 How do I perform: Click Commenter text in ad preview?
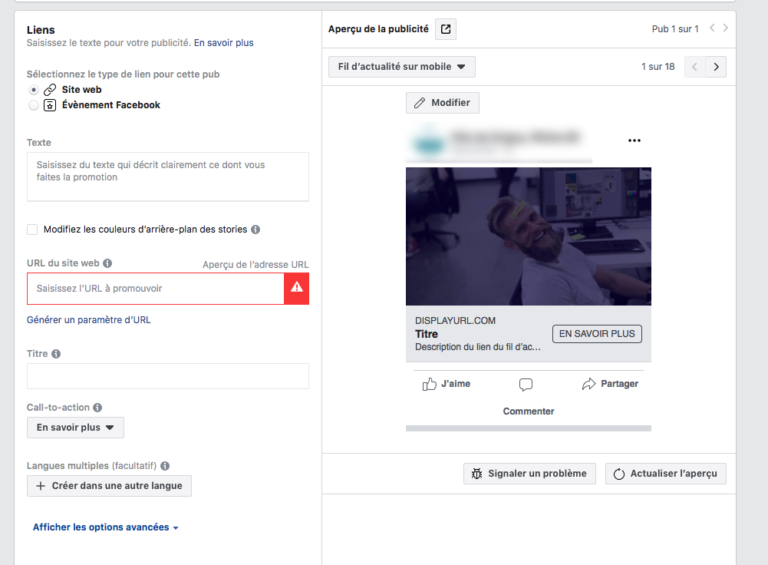[528, 411]
